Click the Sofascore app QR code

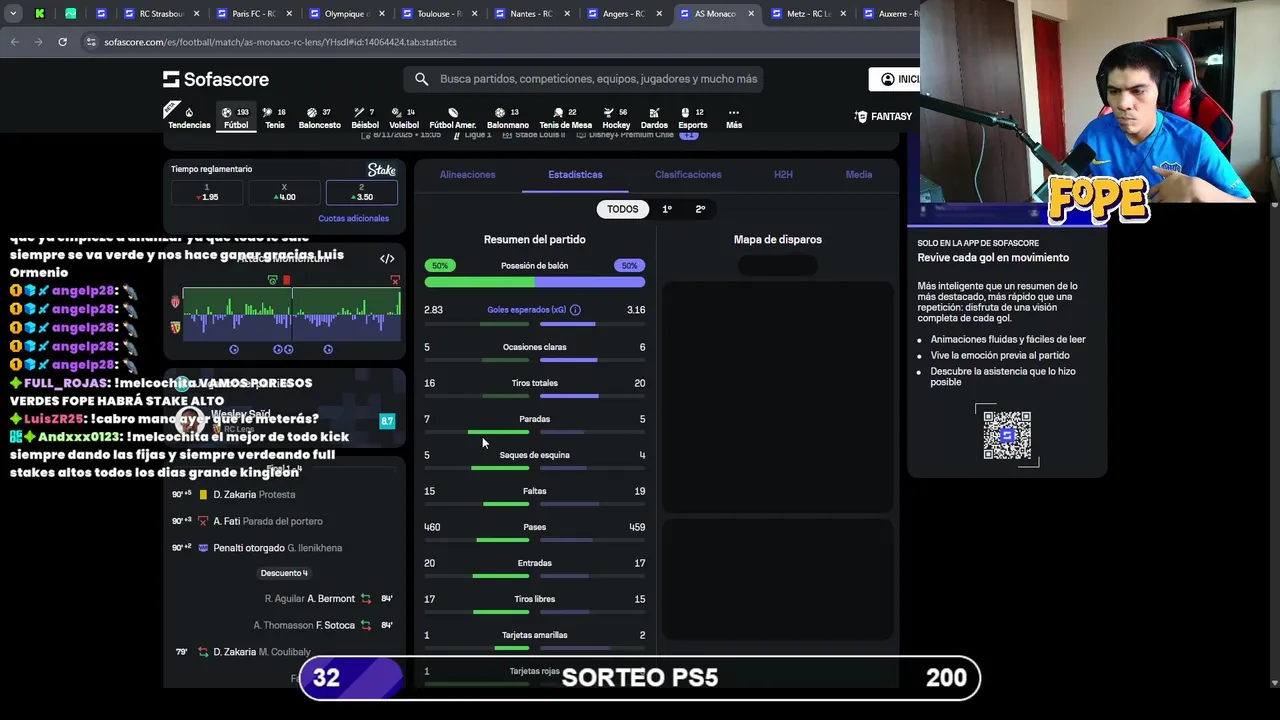1007,435
